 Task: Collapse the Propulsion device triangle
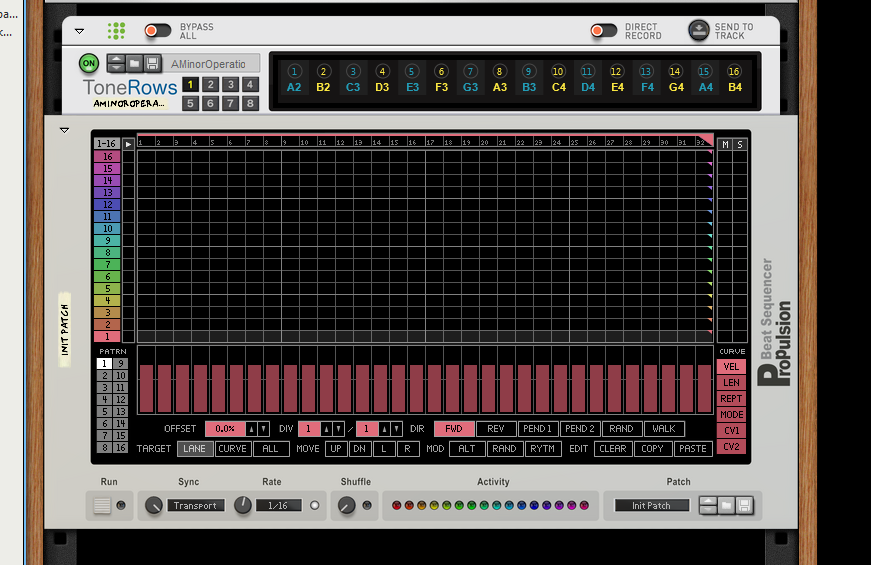[64, 130]
